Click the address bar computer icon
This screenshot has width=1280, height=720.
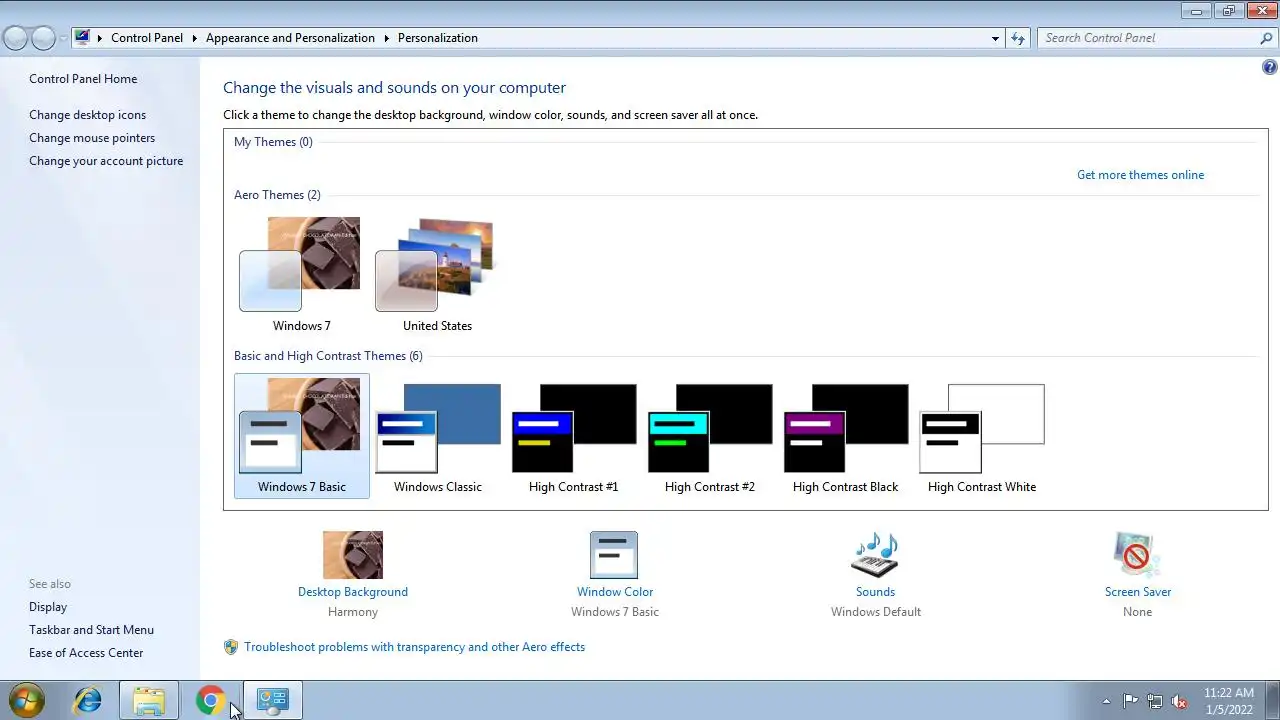[x=82, y=38]
